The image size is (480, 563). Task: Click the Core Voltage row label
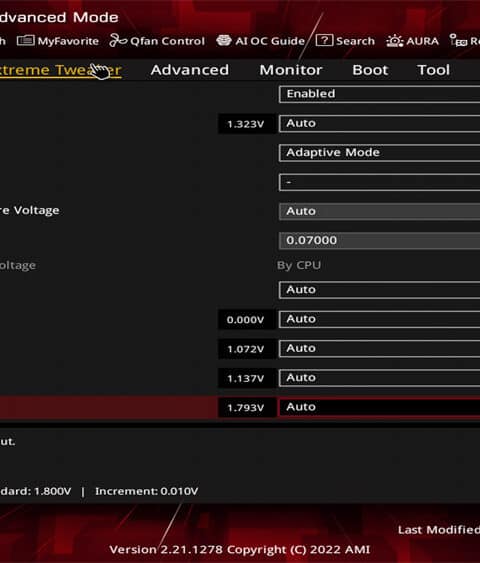30,210
